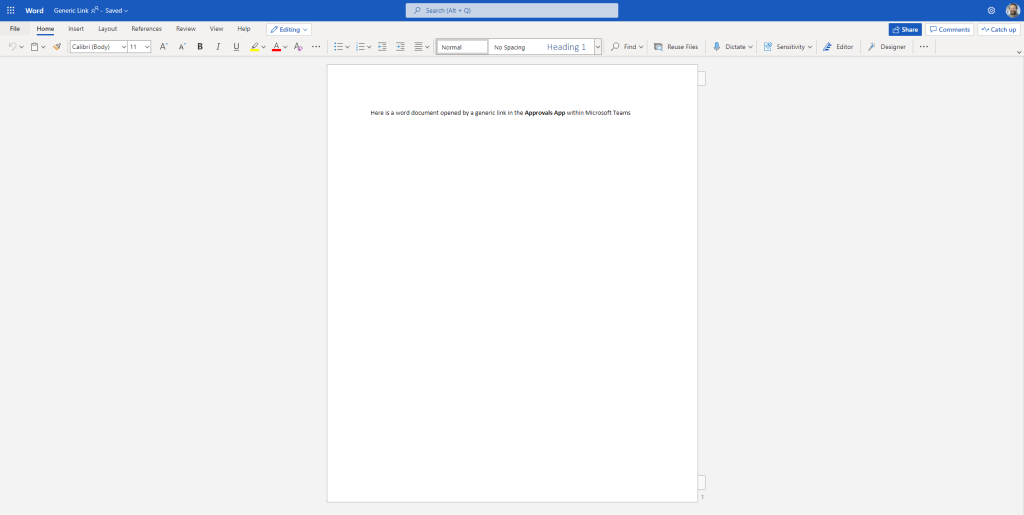
Task: Click the Designer wand button
Action: [887, 47]
